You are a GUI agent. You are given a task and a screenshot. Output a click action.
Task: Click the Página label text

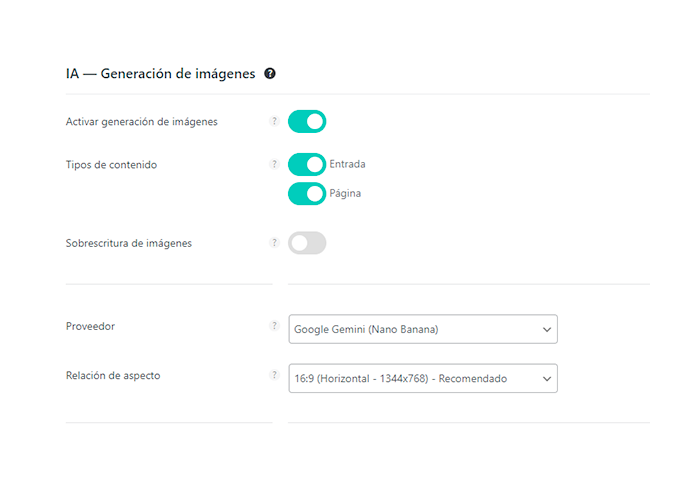coord(345,193)
